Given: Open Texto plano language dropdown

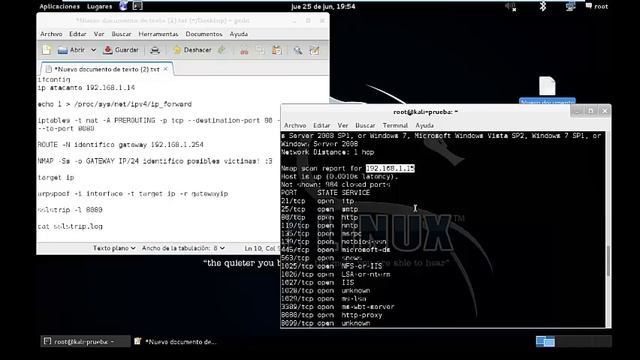Looking at the screenshot, I should click(114, 248).
